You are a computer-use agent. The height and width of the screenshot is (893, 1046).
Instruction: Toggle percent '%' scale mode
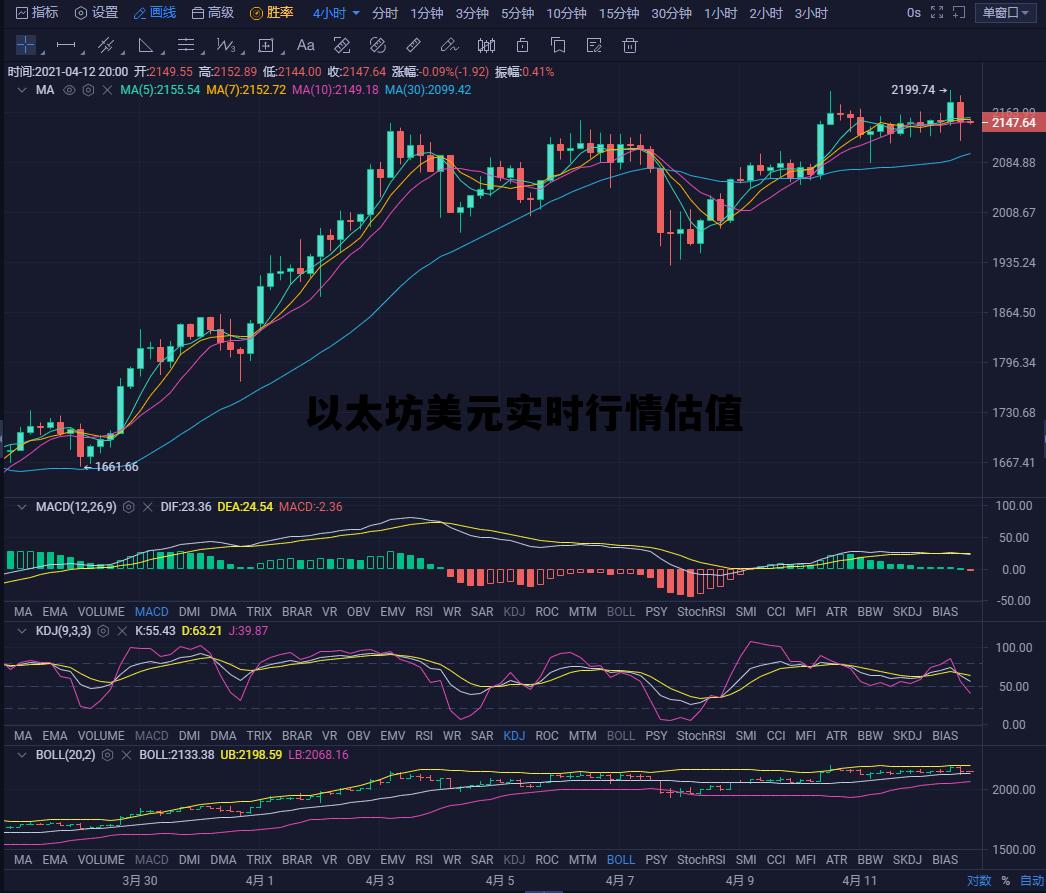tap(1005, 881)
